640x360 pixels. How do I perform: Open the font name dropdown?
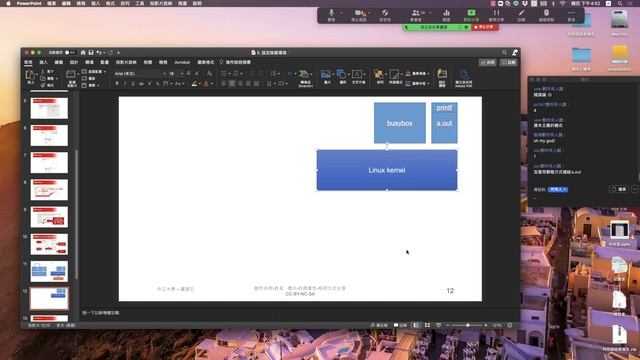point(164,73)
